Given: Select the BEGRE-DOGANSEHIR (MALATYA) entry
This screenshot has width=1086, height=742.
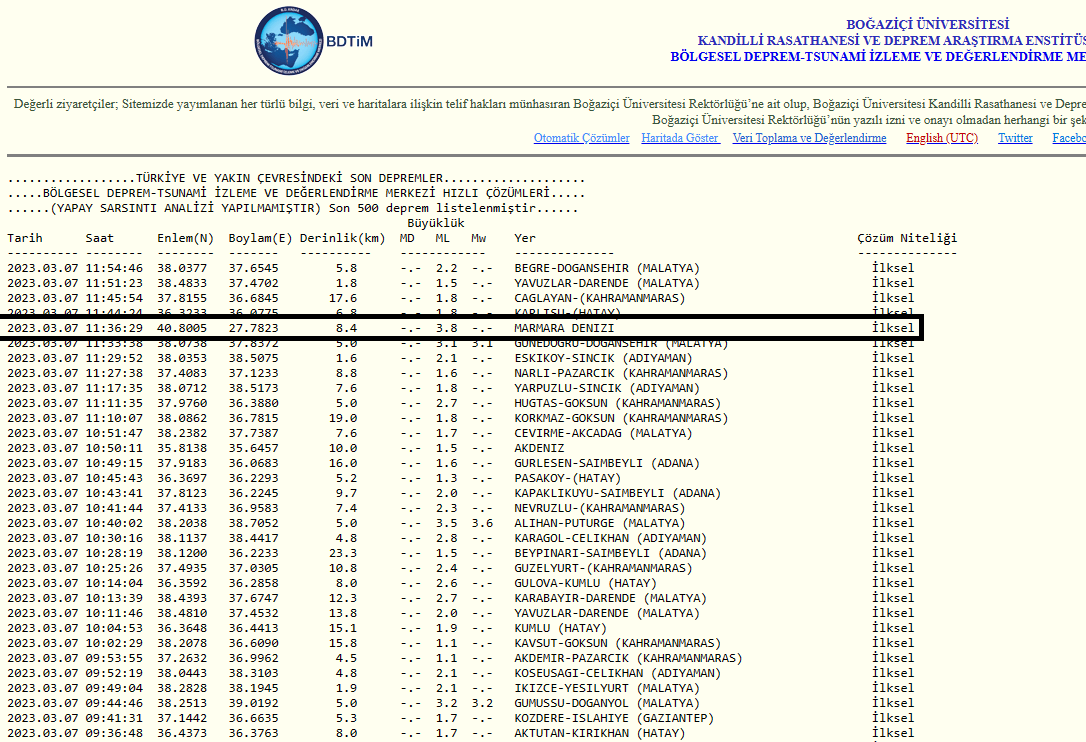Looking at the screenshot, I should 606,268.
